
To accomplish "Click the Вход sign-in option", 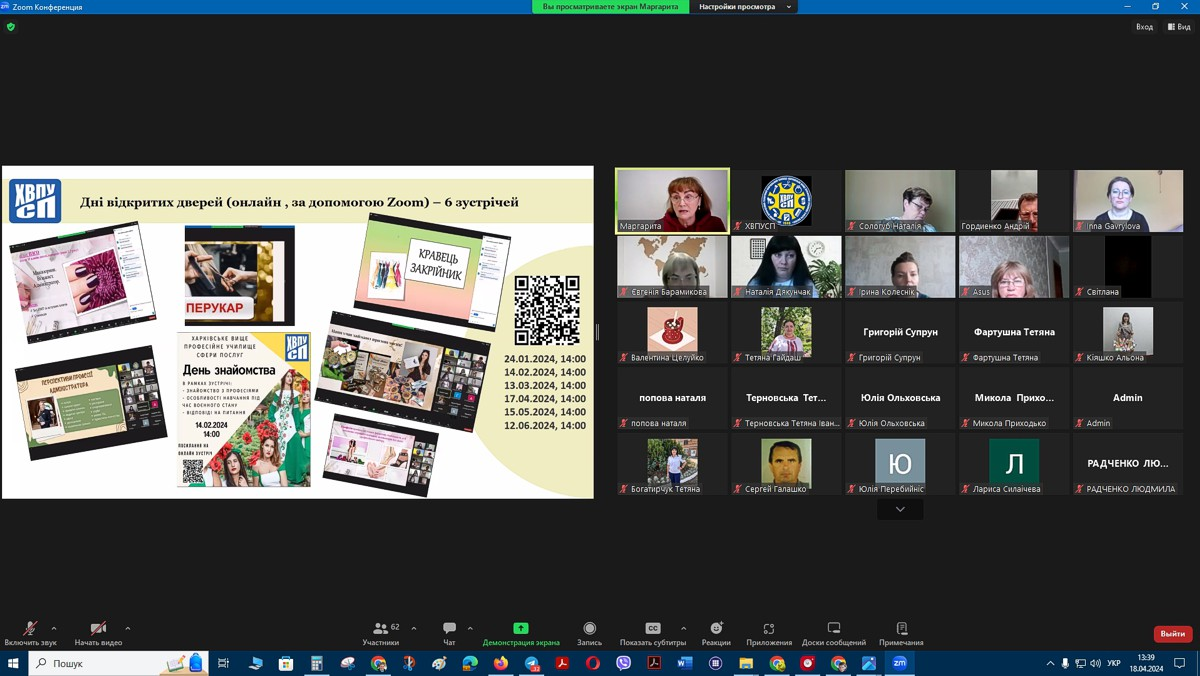I will click(1145, 27).
